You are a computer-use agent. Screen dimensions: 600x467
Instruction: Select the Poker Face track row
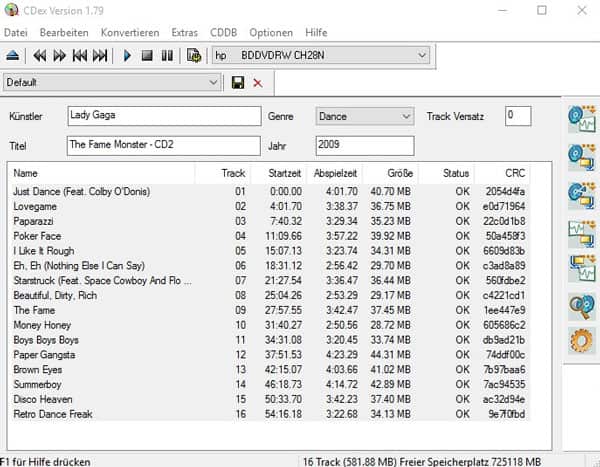(269, 236)
